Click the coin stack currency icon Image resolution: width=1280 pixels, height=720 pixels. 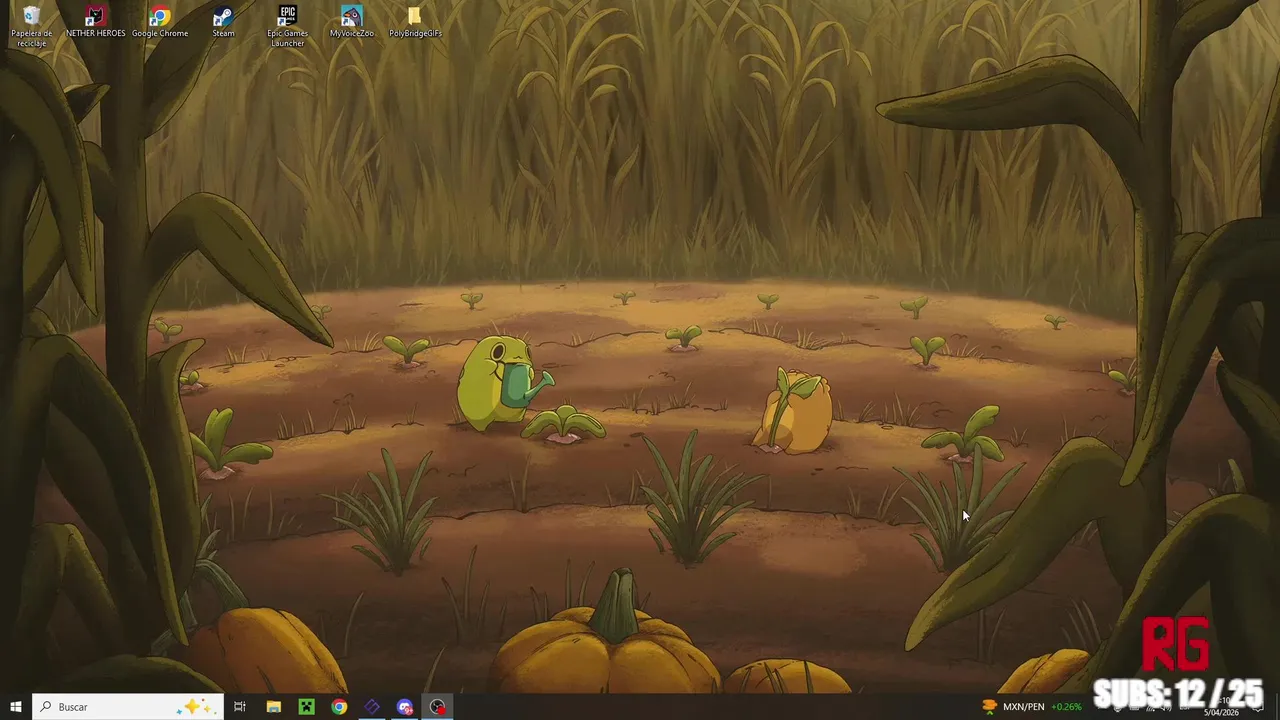coord(989,707)
